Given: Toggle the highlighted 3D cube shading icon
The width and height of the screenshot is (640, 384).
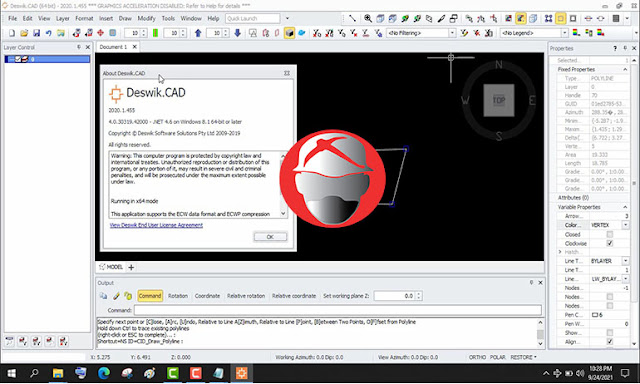Looking at the screenshot, I should tap(289, 33).
